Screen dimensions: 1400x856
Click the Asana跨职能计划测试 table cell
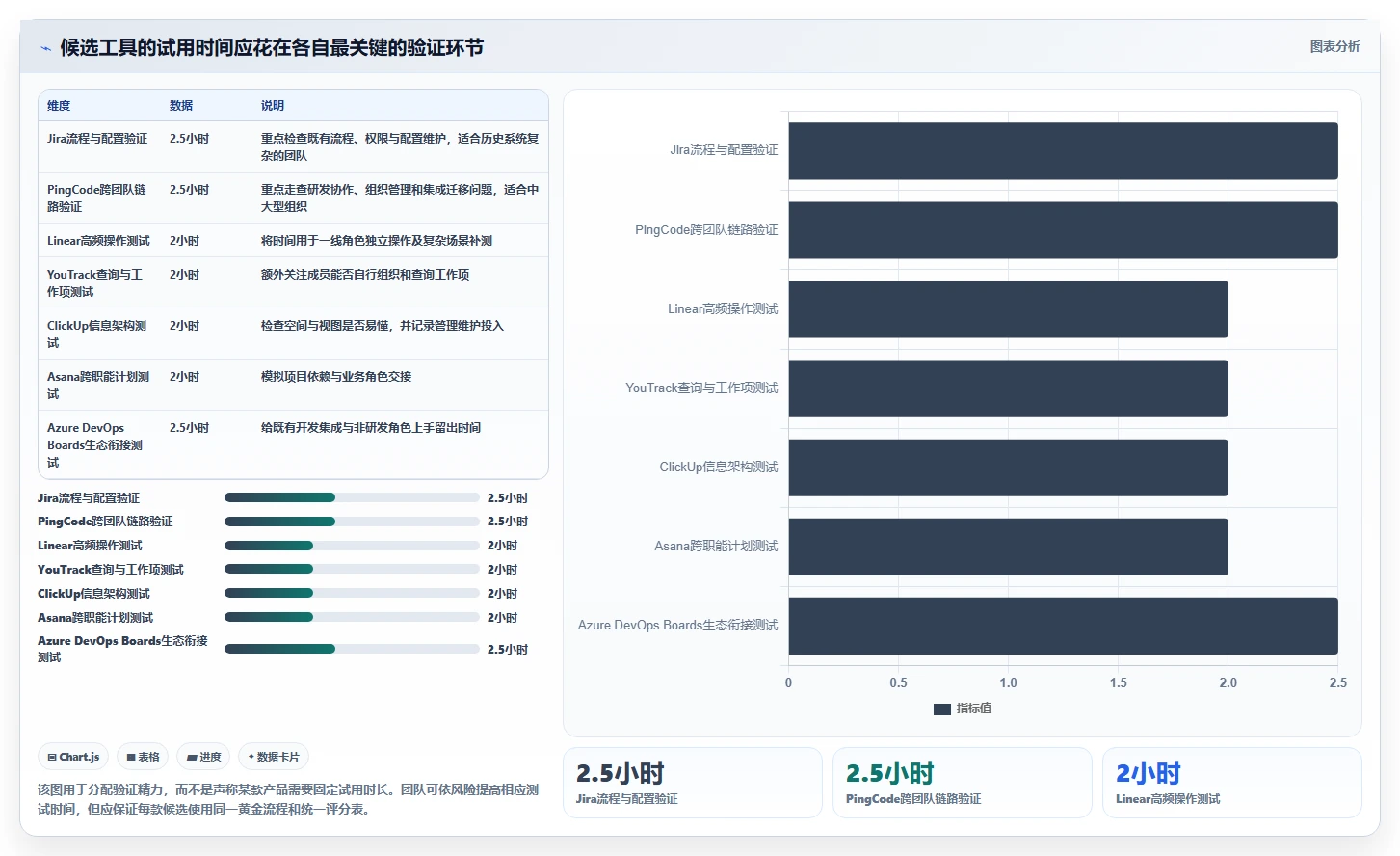98,386
